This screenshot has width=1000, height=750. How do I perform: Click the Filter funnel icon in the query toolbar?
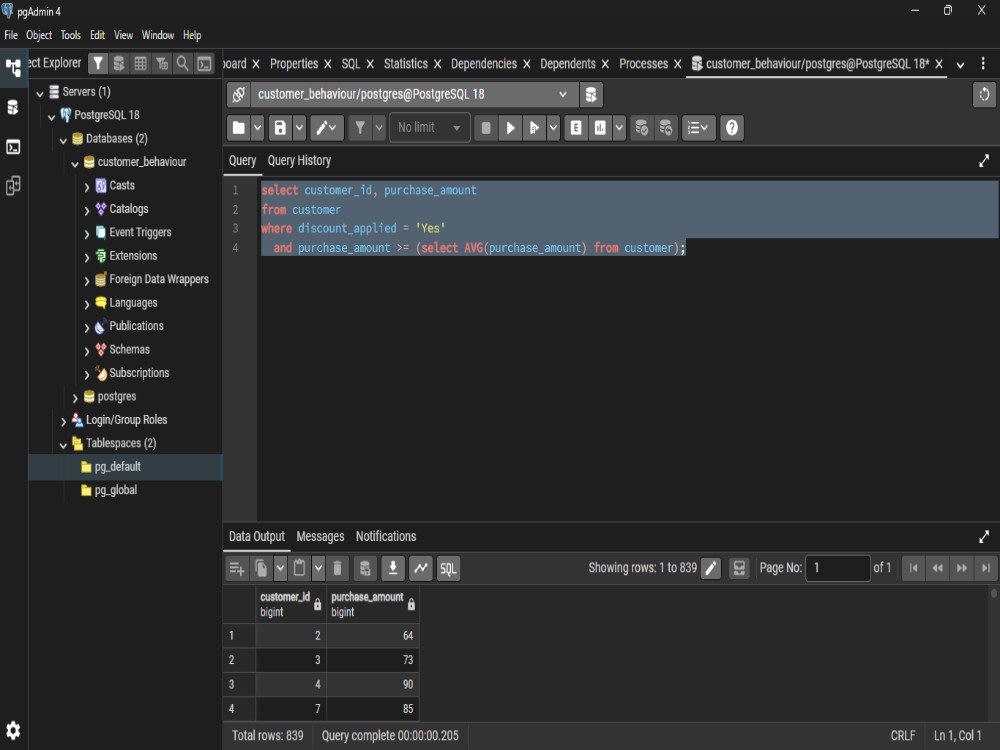click(360, 128)
